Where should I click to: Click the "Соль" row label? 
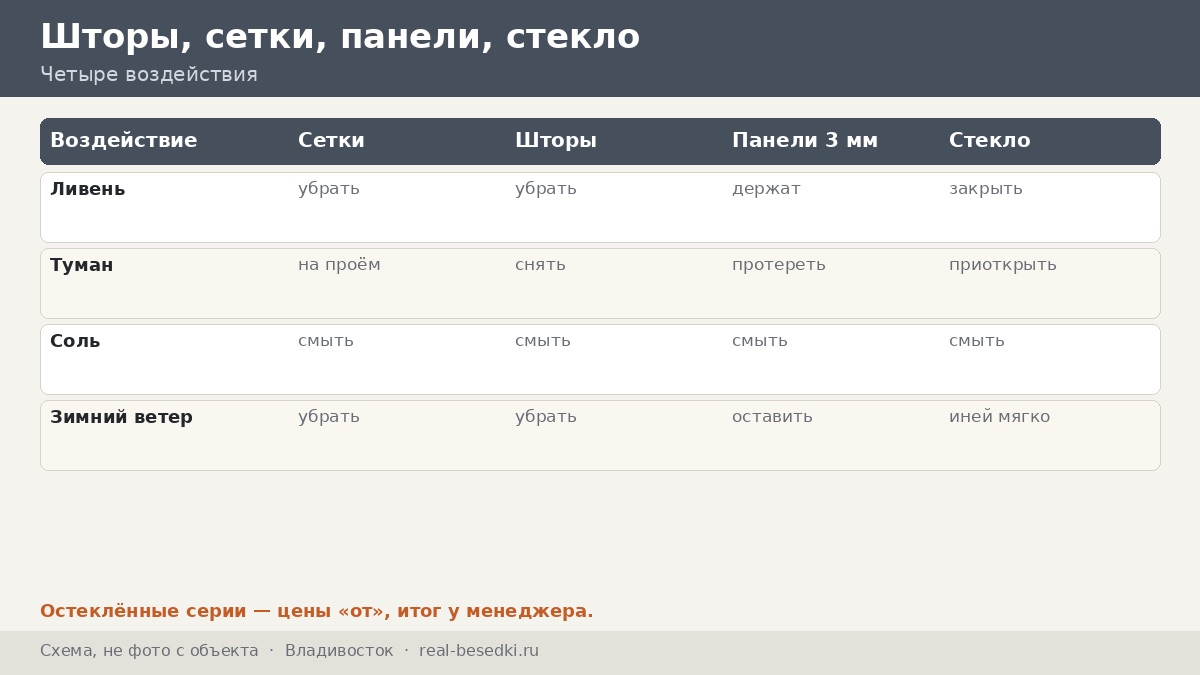pyautogui.click(x=75, y=341)
